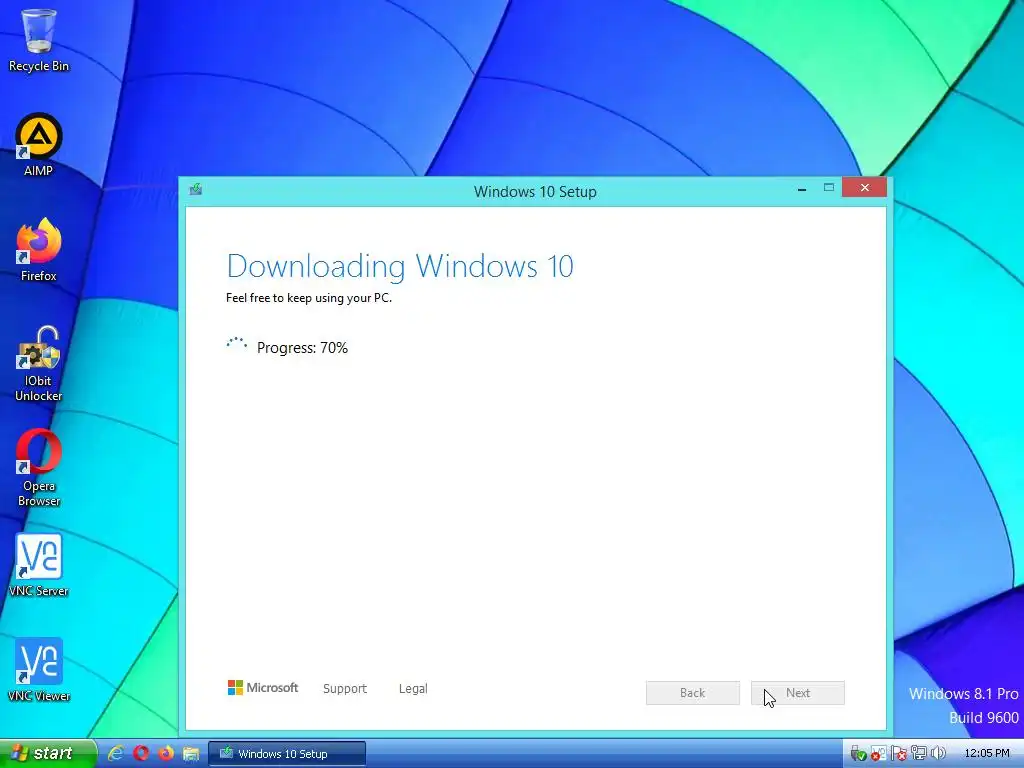1024x768 pixels.
Task: Launch Firefox from the quick launch bar
Action: click(x=166, y=753)
